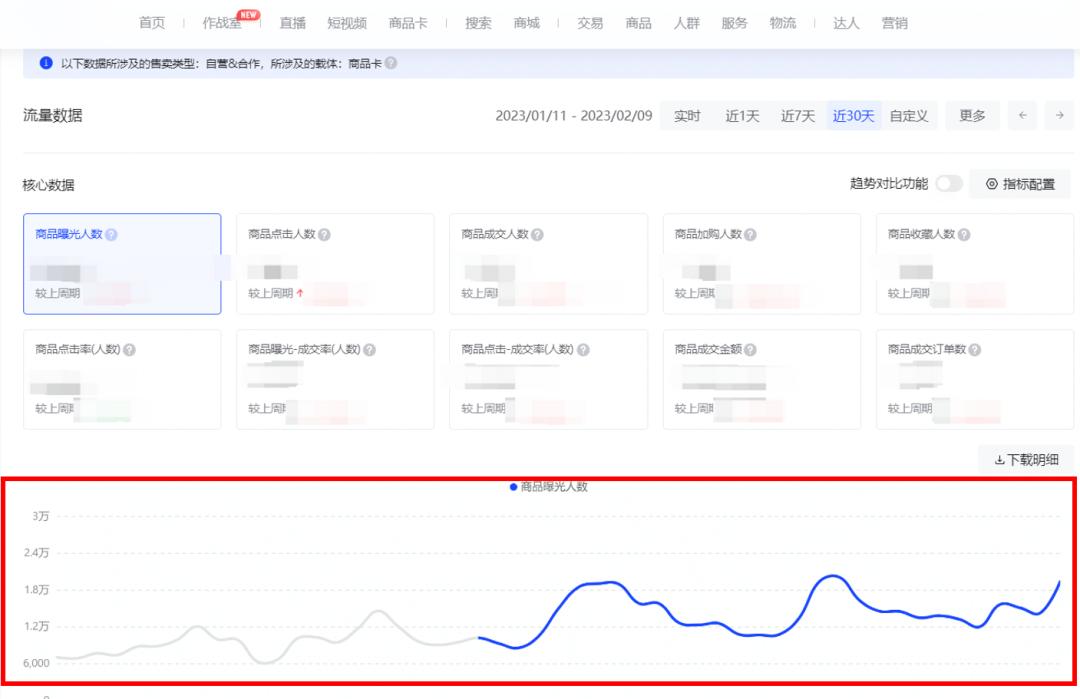Select the 营销 menu item
This screenshot has width=1080, height=699.
[896, 23]
